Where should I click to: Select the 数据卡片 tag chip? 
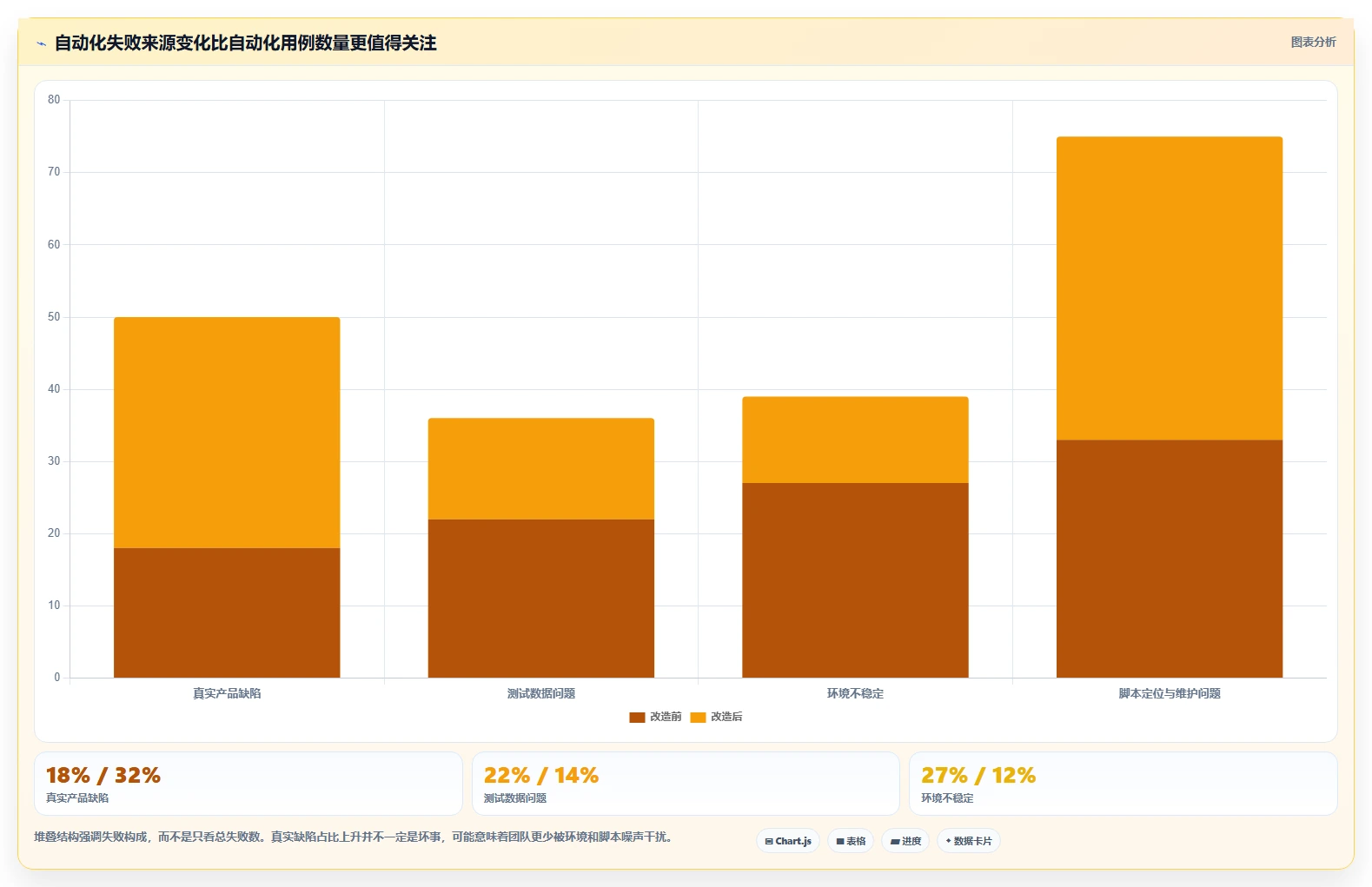pos(969,841)
